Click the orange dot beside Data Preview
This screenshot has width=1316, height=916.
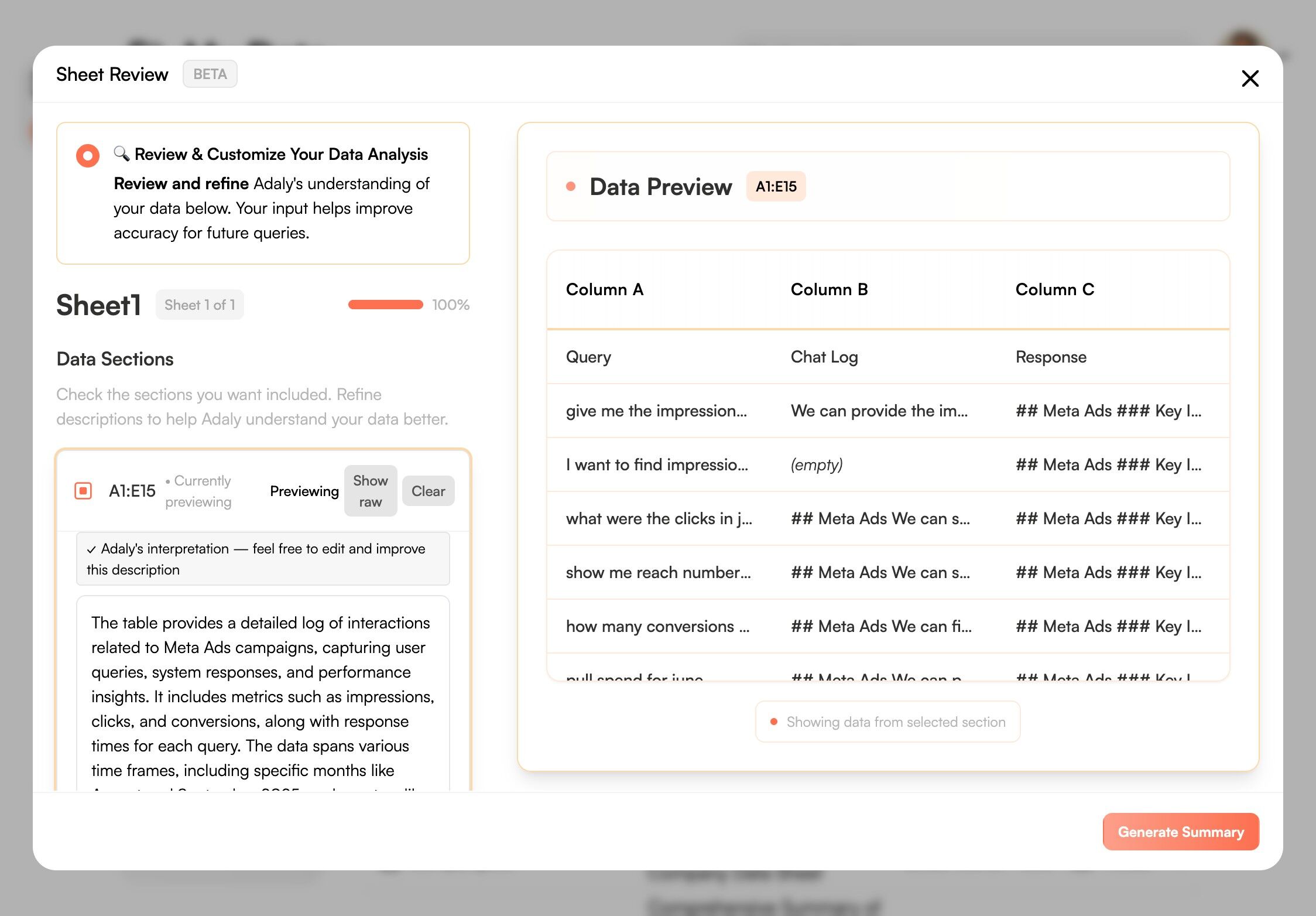(x=571, y=187)
